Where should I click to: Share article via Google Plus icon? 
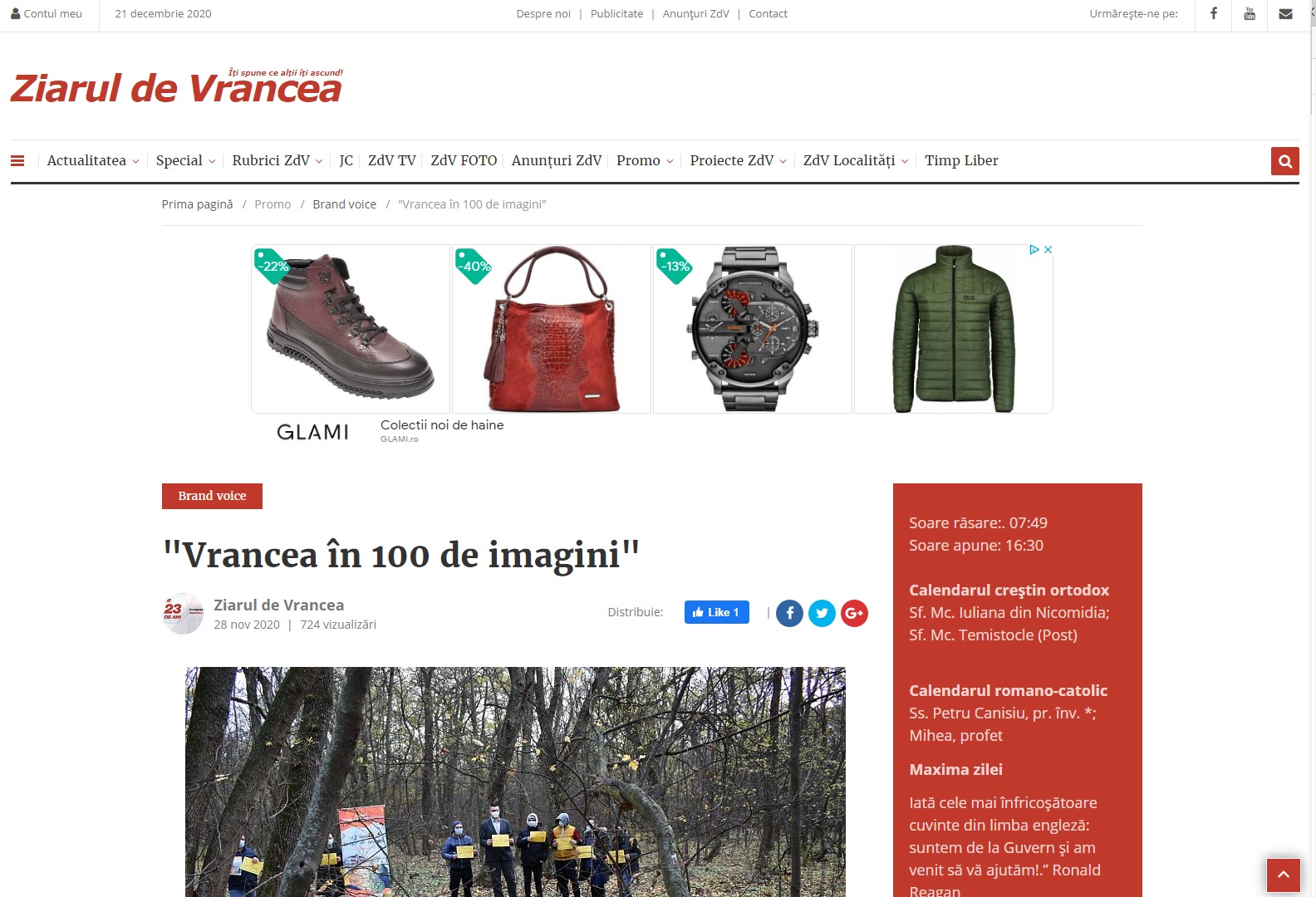pyautogui.click(x=854, y=613)
